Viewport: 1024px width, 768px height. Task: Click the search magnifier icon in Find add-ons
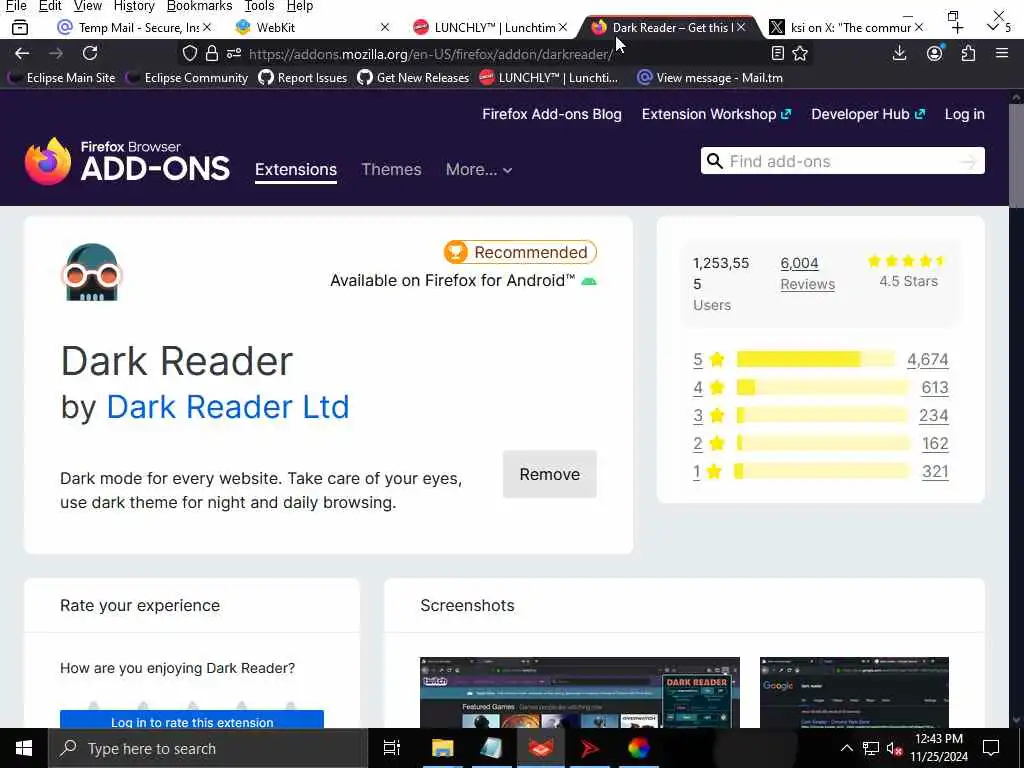715,161
